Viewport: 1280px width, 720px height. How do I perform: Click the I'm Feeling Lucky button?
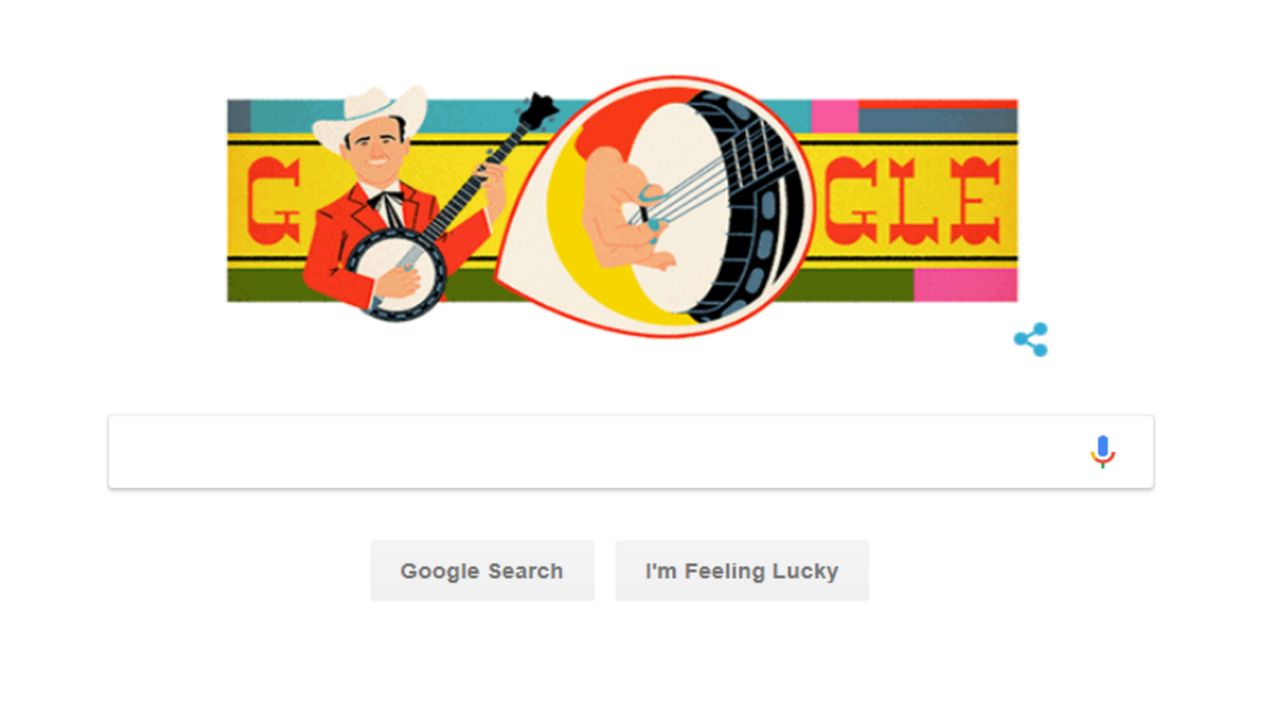742,571
